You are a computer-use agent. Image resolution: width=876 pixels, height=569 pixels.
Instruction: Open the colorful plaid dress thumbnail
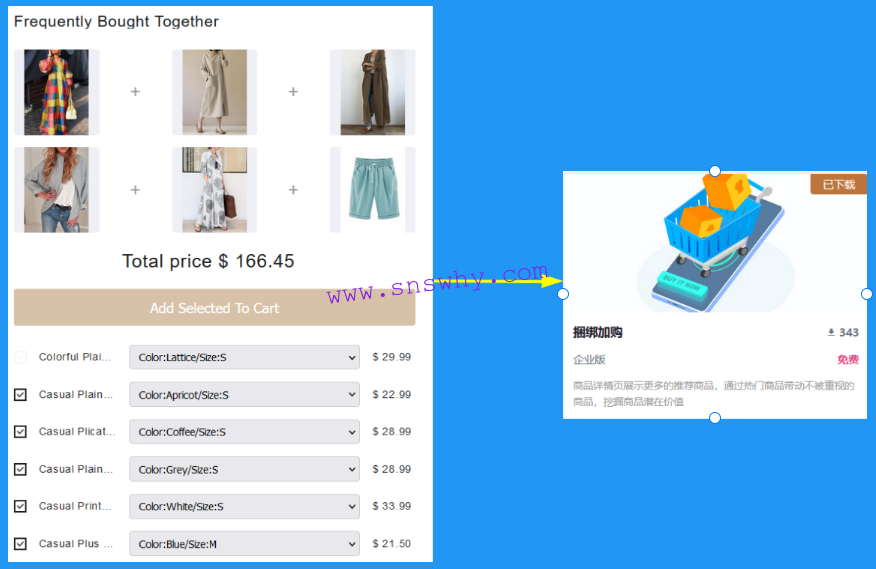click(56, 92)
